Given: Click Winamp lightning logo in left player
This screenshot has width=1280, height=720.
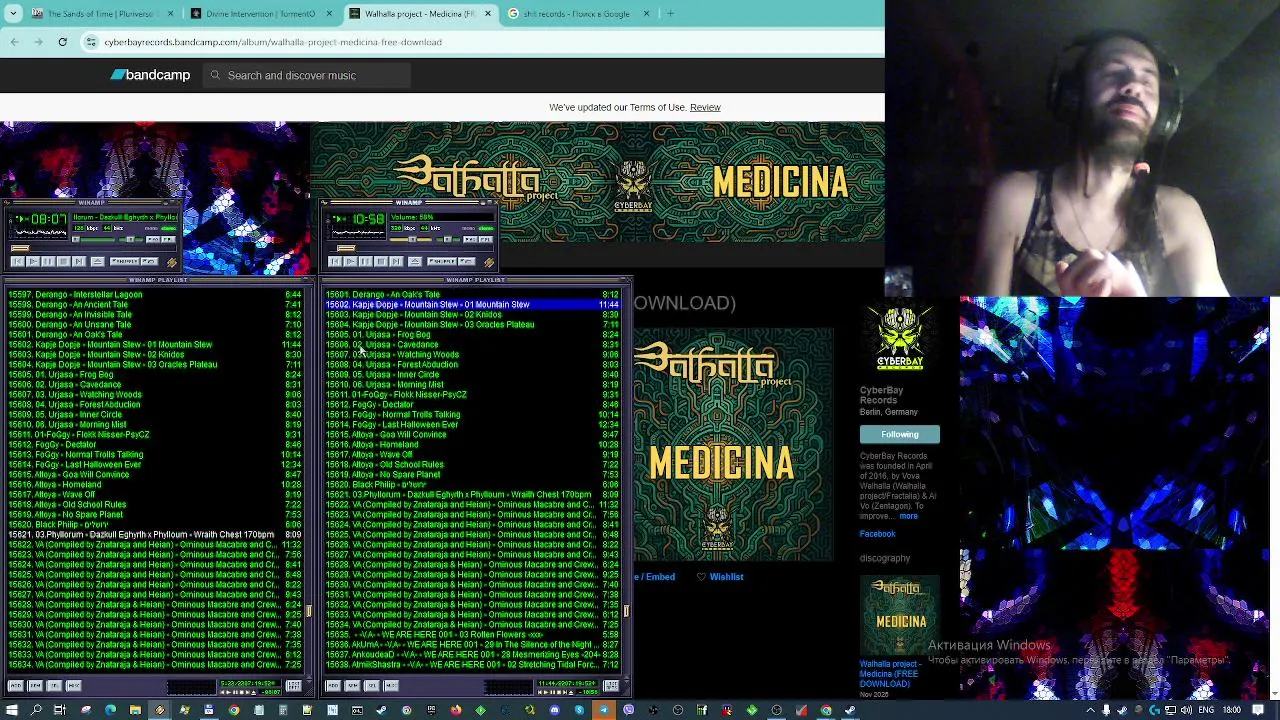Looking at the screenshot, I should point(172,262).
